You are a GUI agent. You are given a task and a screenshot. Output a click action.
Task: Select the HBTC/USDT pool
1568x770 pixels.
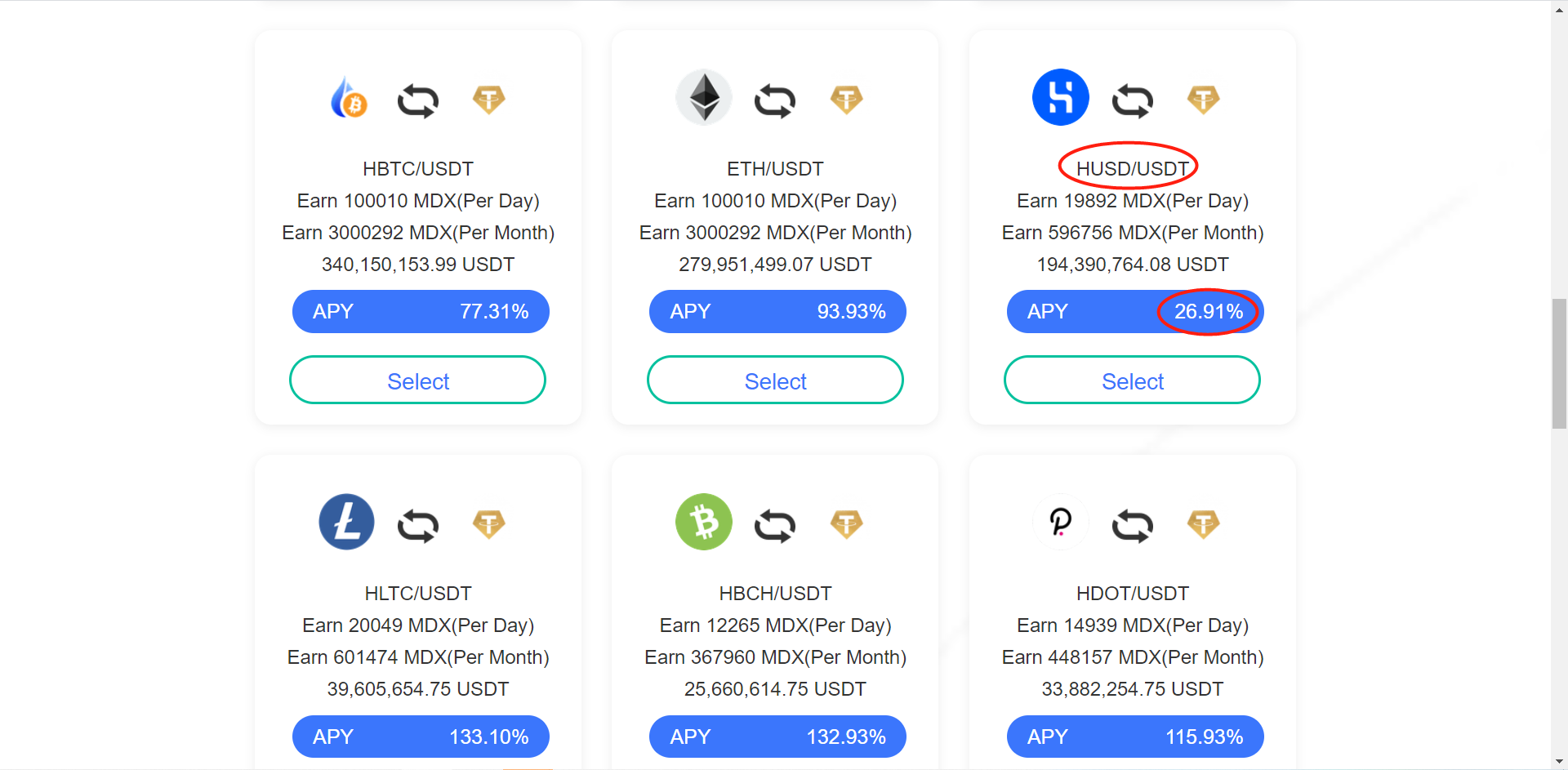click(x=417, y=381)
